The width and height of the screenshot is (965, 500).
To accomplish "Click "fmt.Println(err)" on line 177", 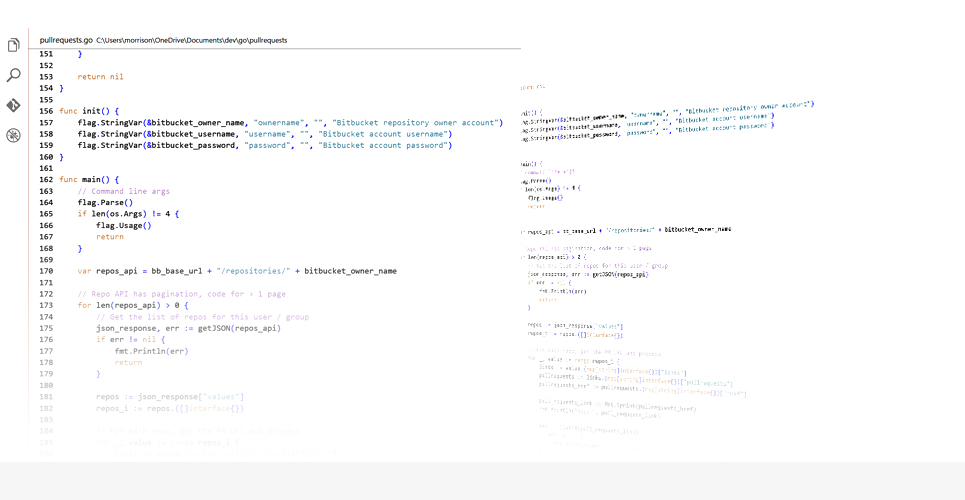I will 151,352.
